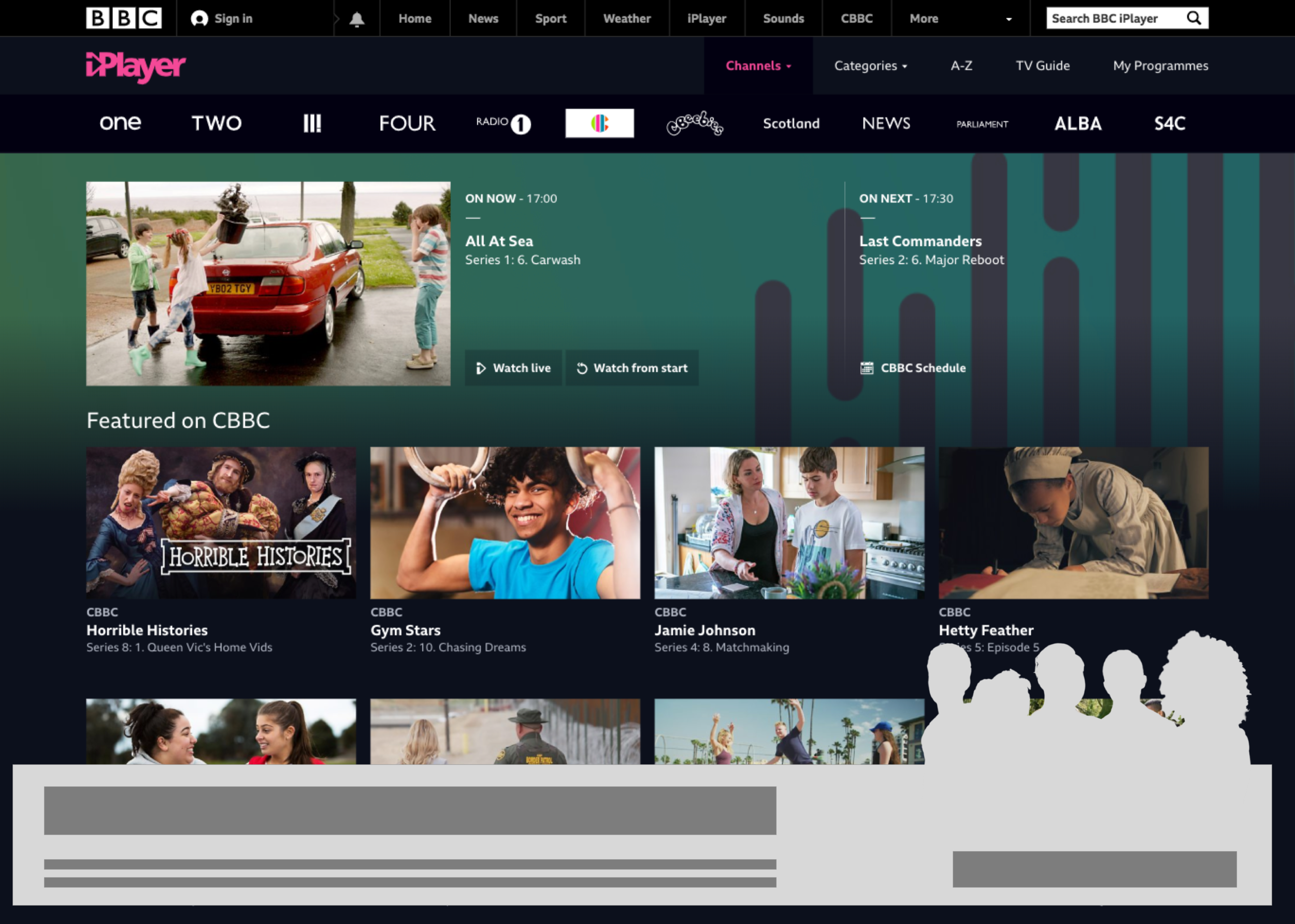1295x924 pixels.
Task: Click the Watch from start button
Action: [632, 368]
